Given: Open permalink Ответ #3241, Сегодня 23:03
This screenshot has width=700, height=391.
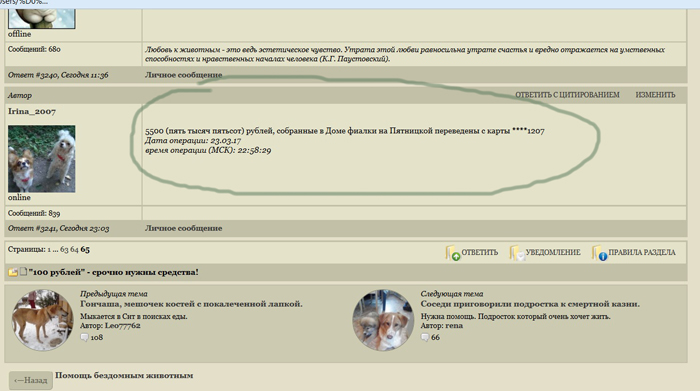Looking at the screenshot, I should [58, 228].
